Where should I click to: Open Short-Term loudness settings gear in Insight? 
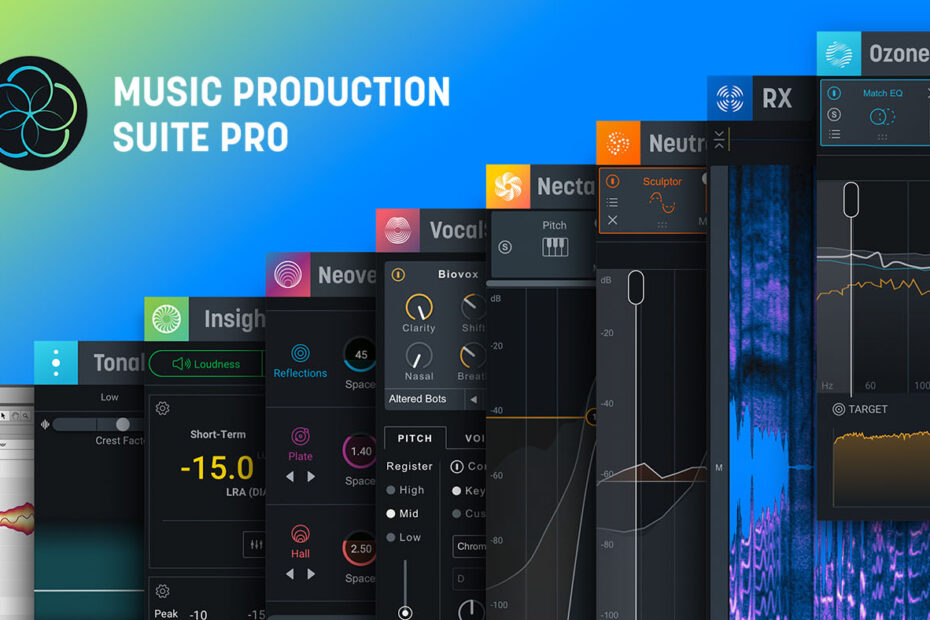(x=163, y=408)
